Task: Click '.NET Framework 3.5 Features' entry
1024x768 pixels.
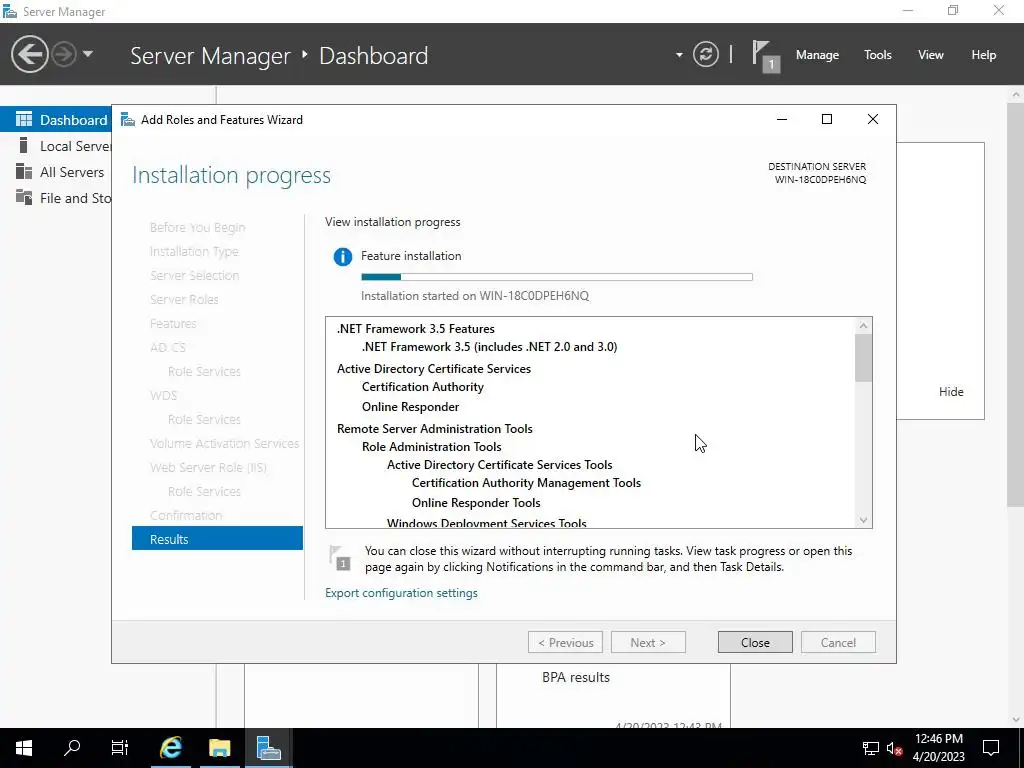Action: (x=415, y=328)
